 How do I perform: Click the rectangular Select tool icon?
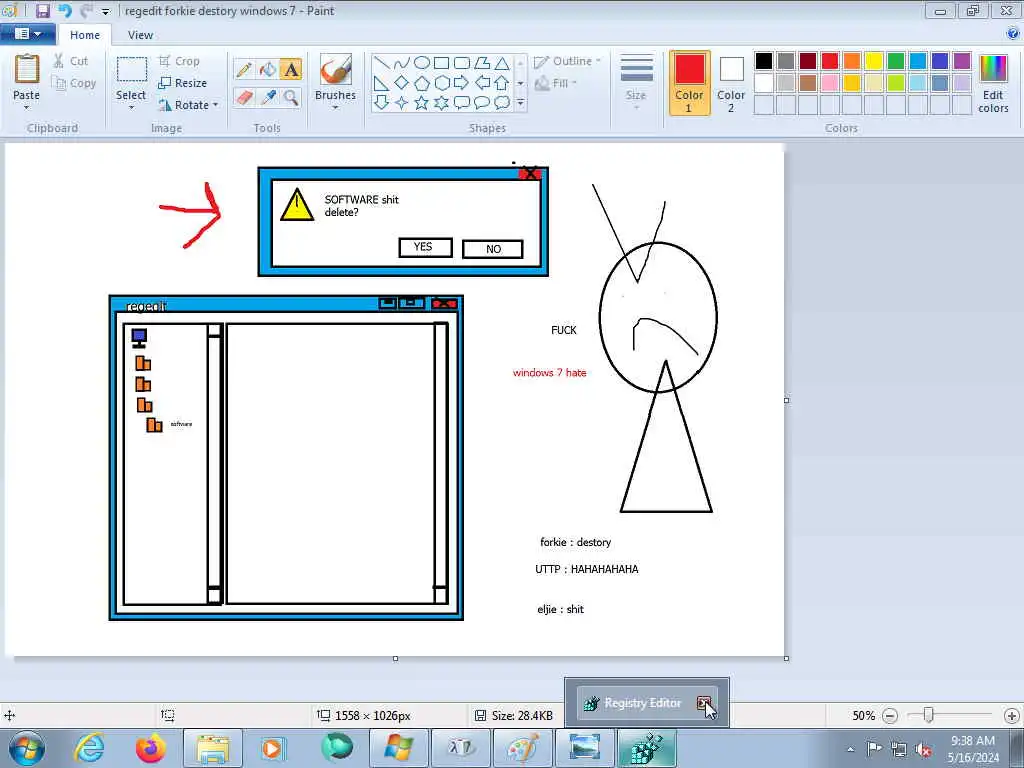[131, 71]
